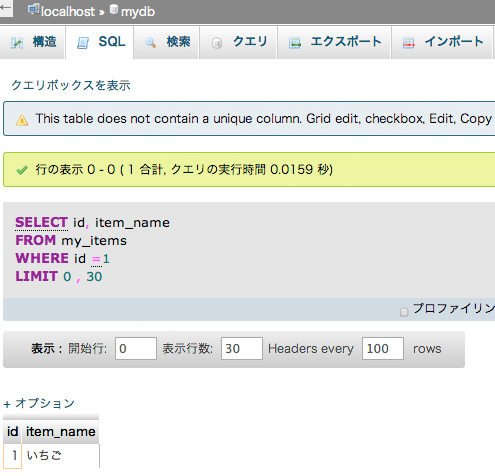Switch to the 構造 tab
The height and width of the screenshot is (476, 495).
click(32, 42)
